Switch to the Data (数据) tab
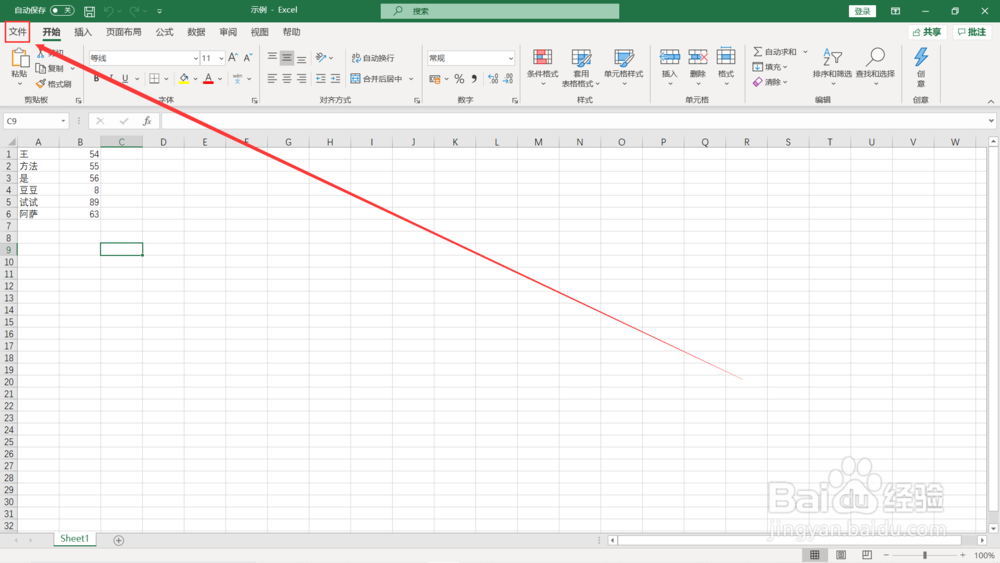The height and width of the screenshot is (563, 1000). 196,32
